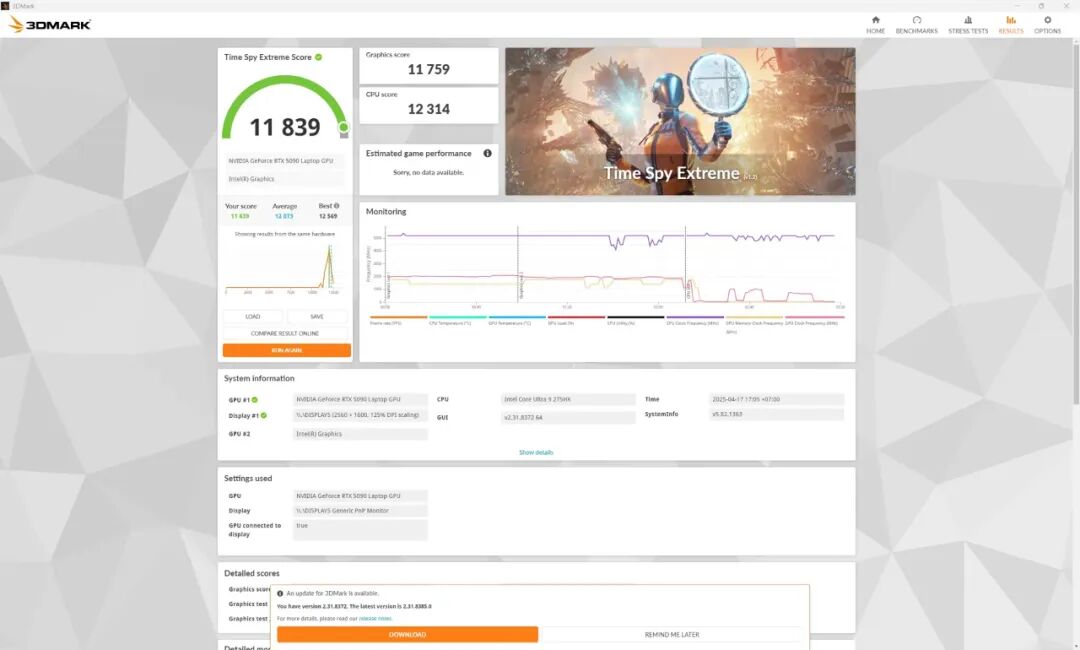The width and height of the screenshot is (1080, 650).
Task: Click the info icon in the update notification
Action: [x=280, y=593]
